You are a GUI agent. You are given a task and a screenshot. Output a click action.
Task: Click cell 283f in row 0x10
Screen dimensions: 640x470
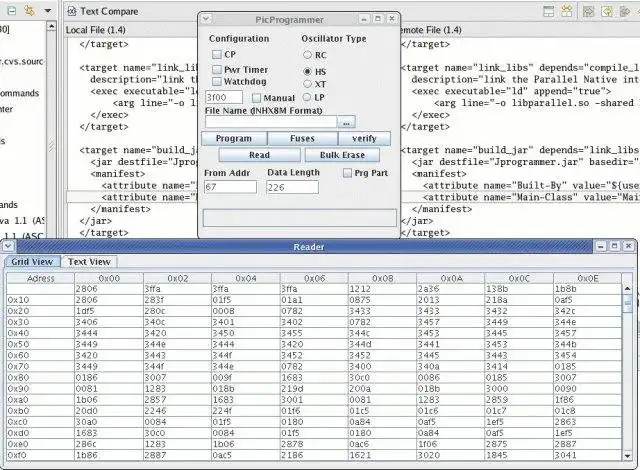click(x=177, y=300)
